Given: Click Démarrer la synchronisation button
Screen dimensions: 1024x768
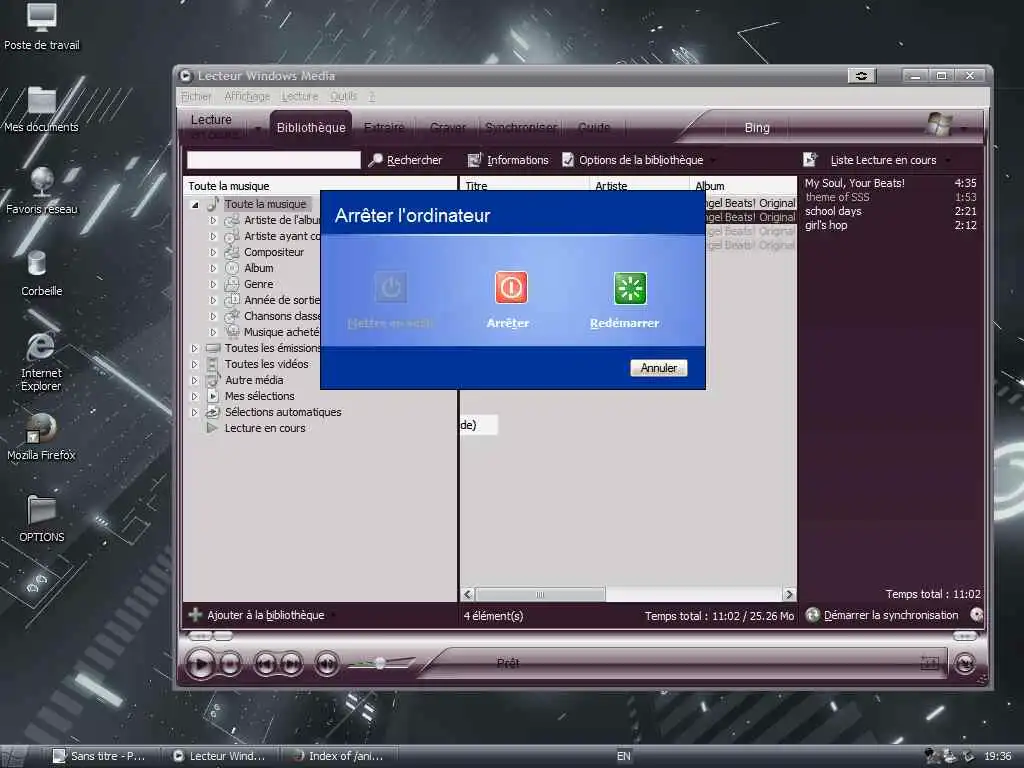Looking at the screenshot, I should [x=883, y=615].
